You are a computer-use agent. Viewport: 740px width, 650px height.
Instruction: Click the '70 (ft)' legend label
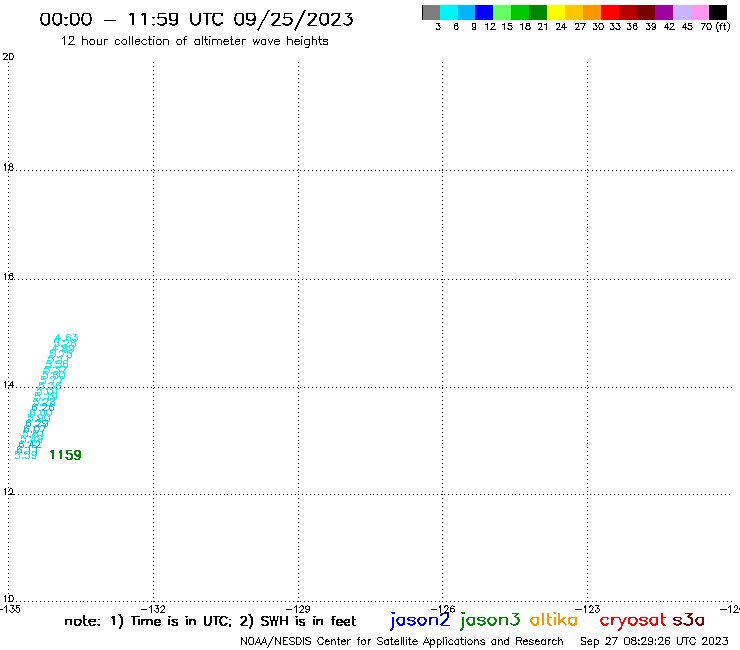[x=715, y=27]
